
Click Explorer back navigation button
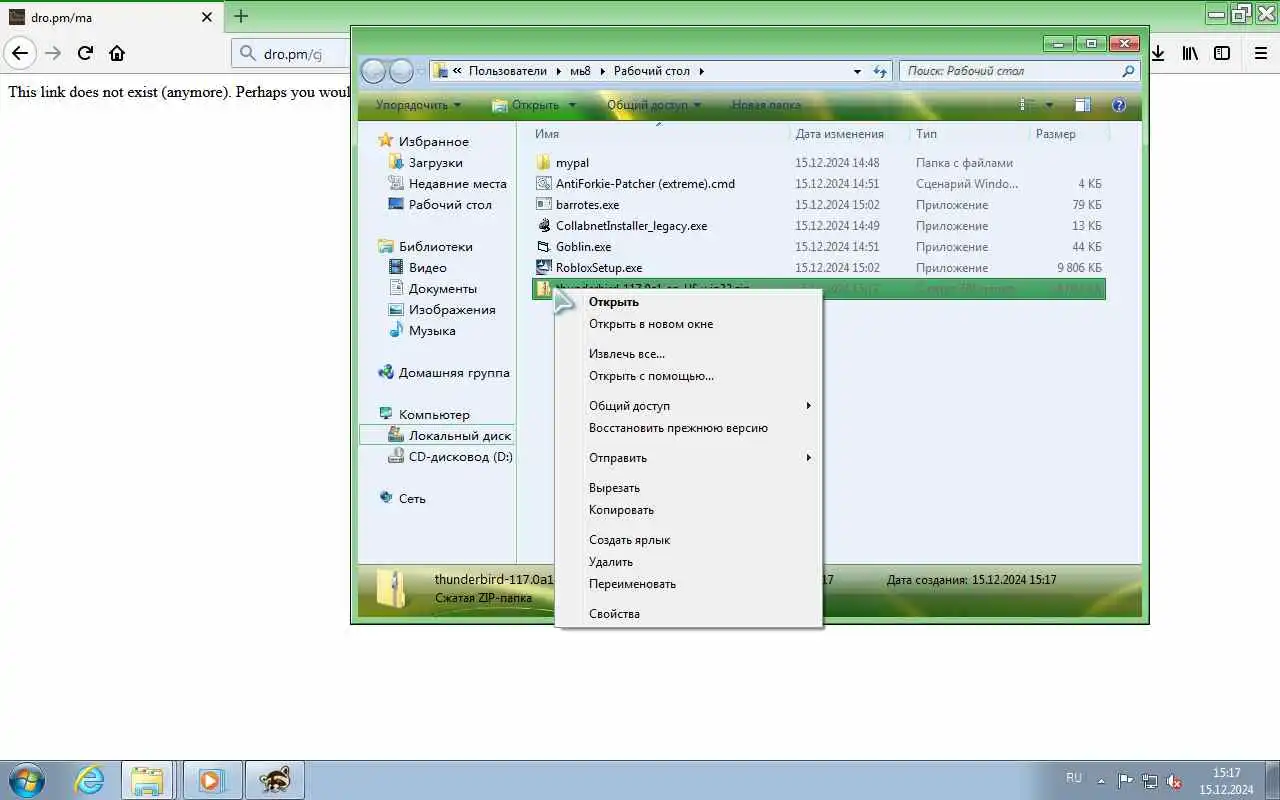[373, 71]
